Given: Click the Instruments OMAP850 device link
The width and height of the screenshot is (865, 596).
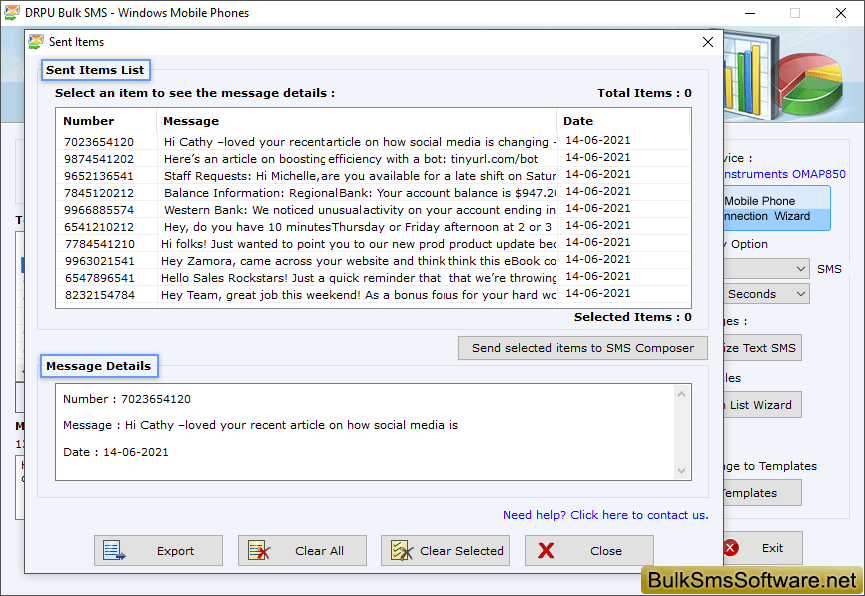Looking at the screenshot, I should [784, 174].
